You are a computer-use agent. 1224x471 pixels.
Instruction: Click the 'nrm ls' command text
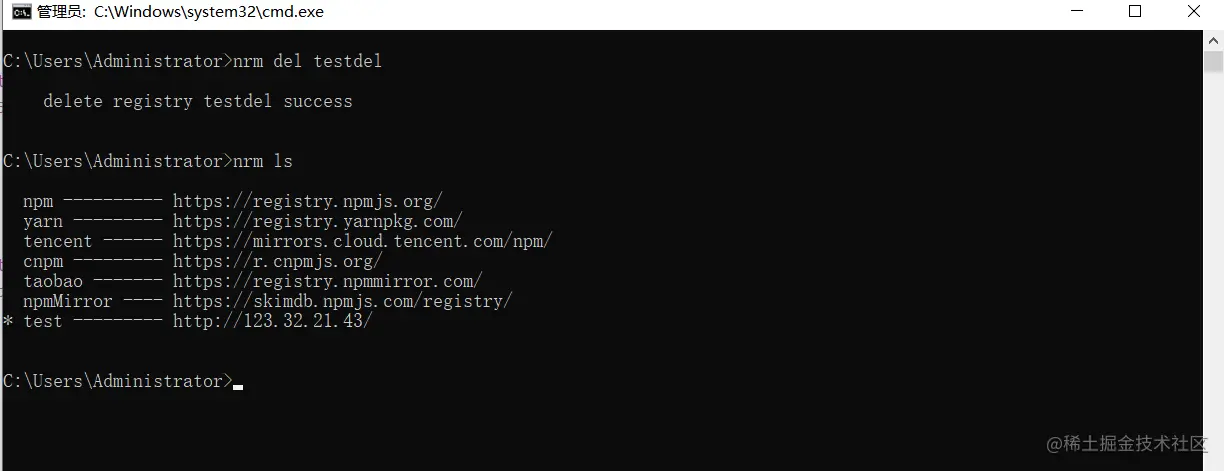point(262,161)
